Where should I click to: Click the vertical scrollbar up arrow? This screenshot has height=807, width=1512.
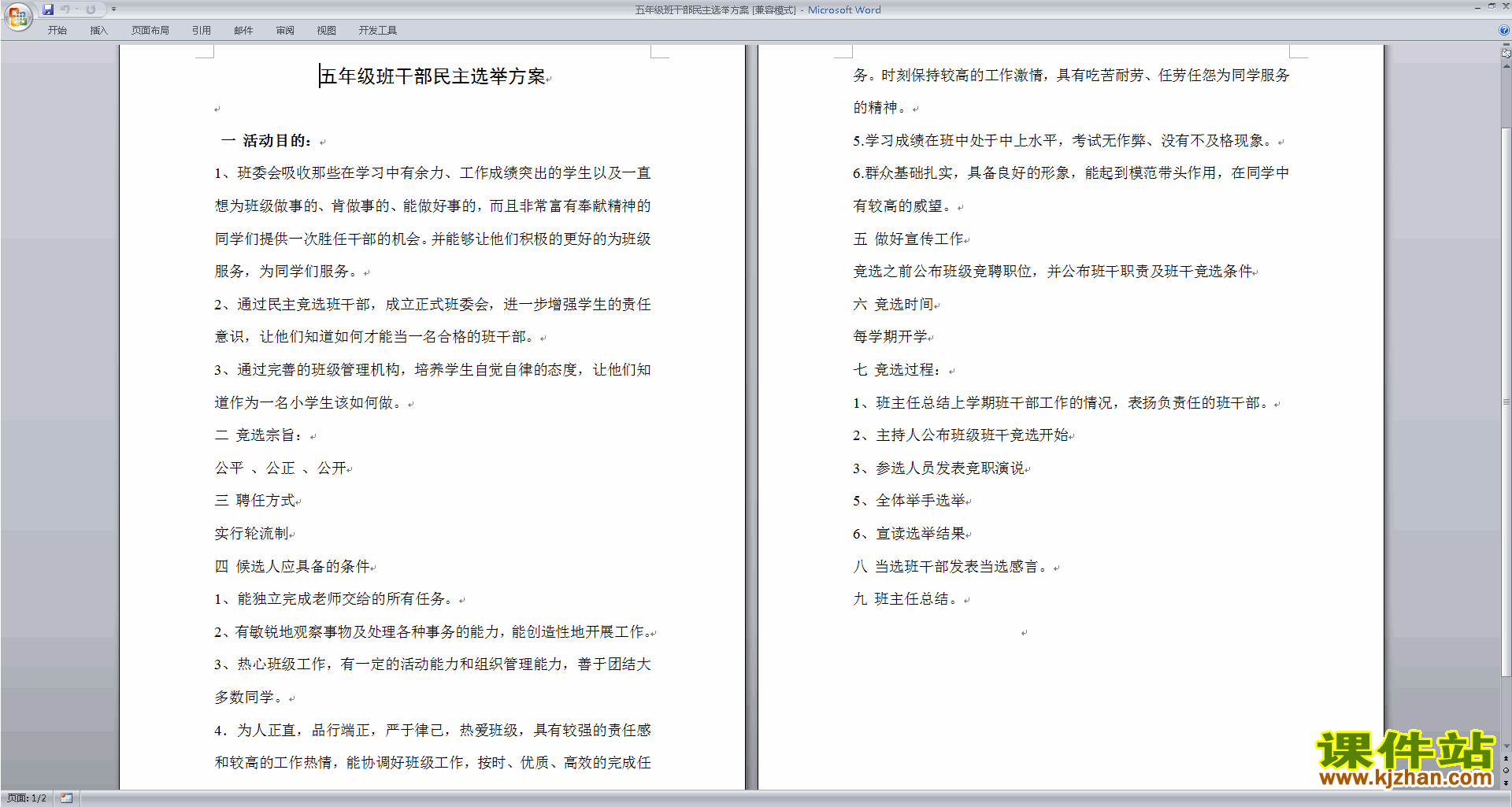point(1506,66)
